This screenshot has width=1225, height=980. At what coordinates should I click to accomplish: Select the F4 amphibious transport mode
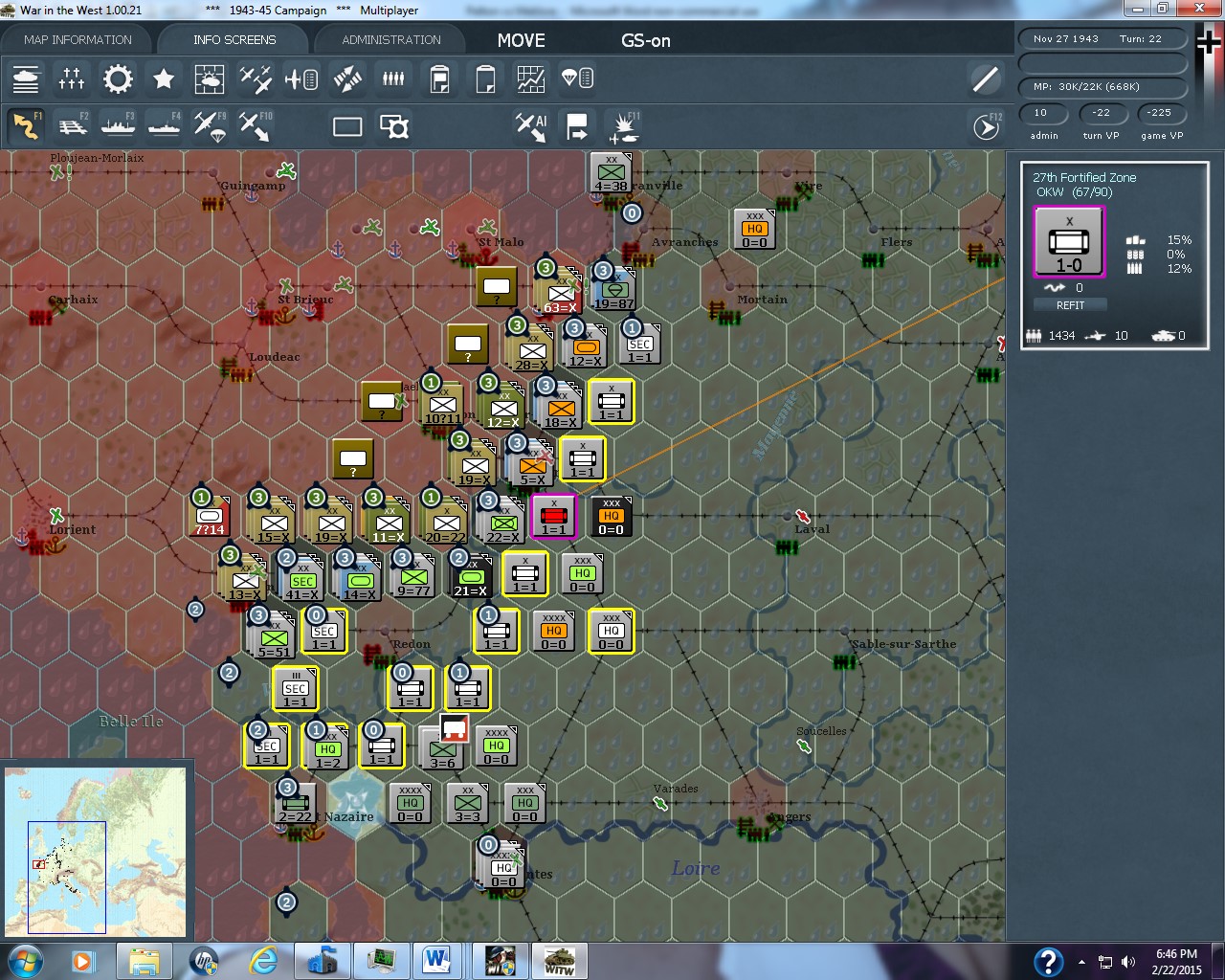(x=164, y=126)
